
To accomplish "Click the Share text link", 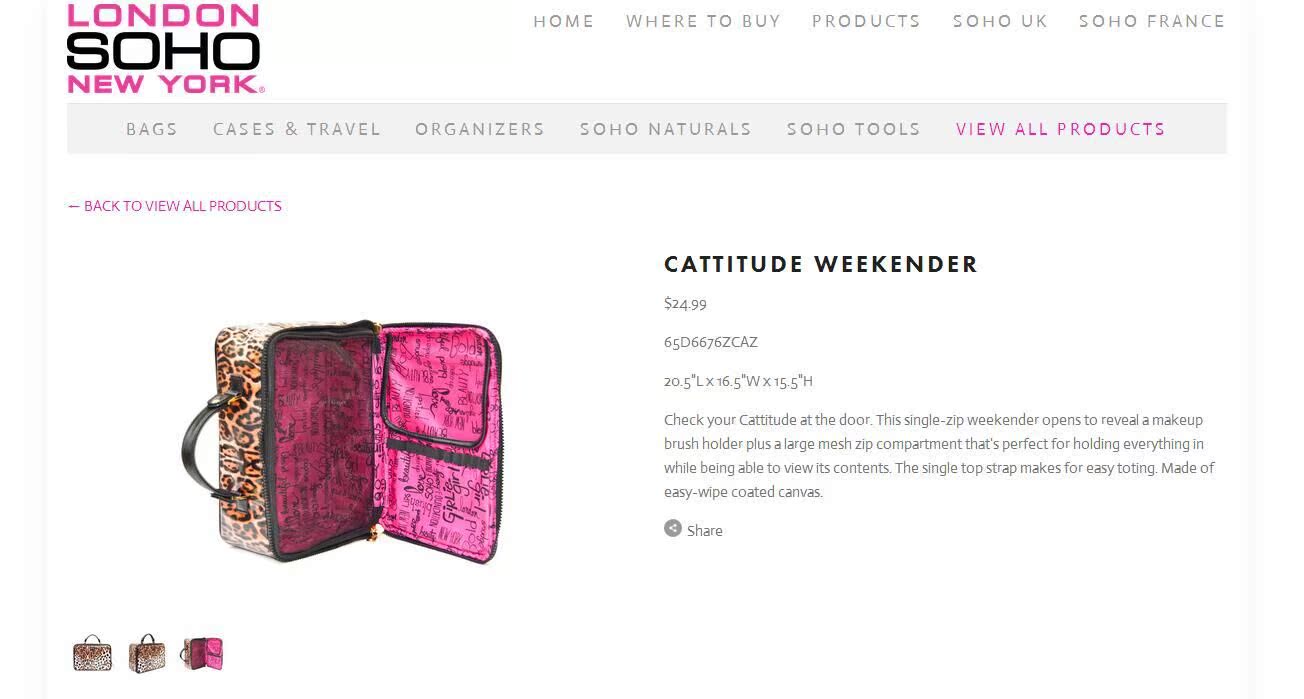I will (704, 531).
